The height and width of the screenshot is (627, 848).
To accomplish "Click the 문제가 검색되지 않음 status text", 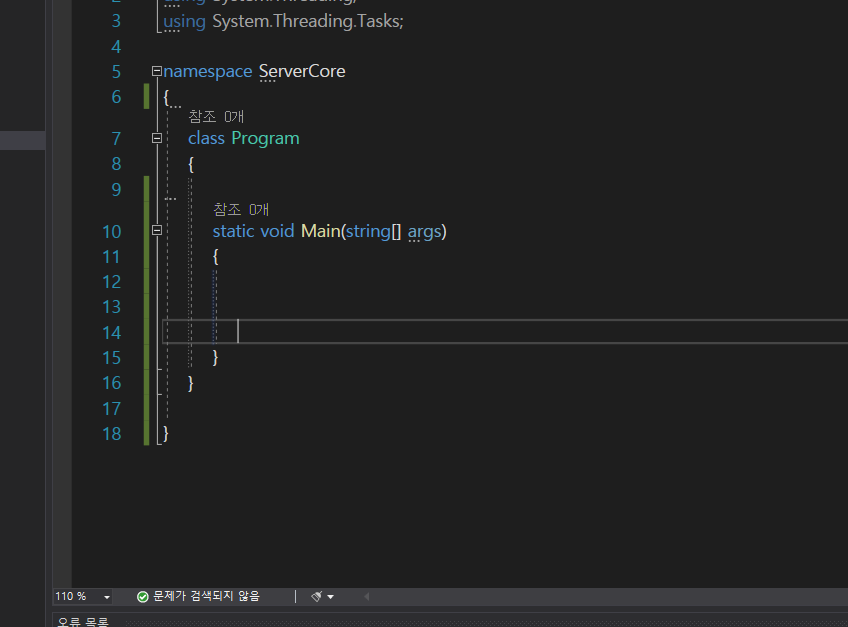I will point(207,596).
